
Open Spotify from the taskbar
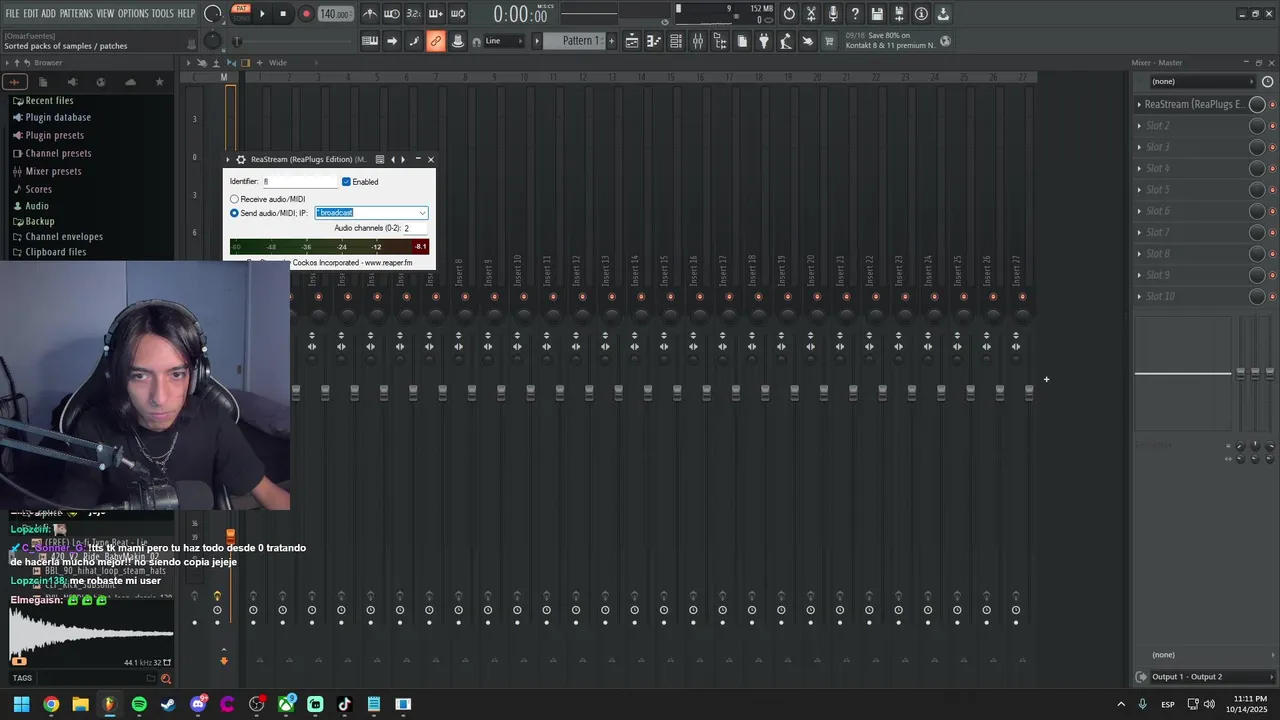pos(139,704)
